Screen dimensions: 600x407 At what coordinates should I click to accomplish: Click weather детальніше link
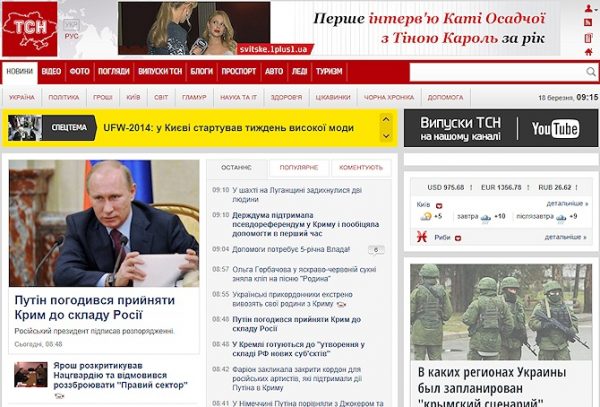click(x=567, y=204)
